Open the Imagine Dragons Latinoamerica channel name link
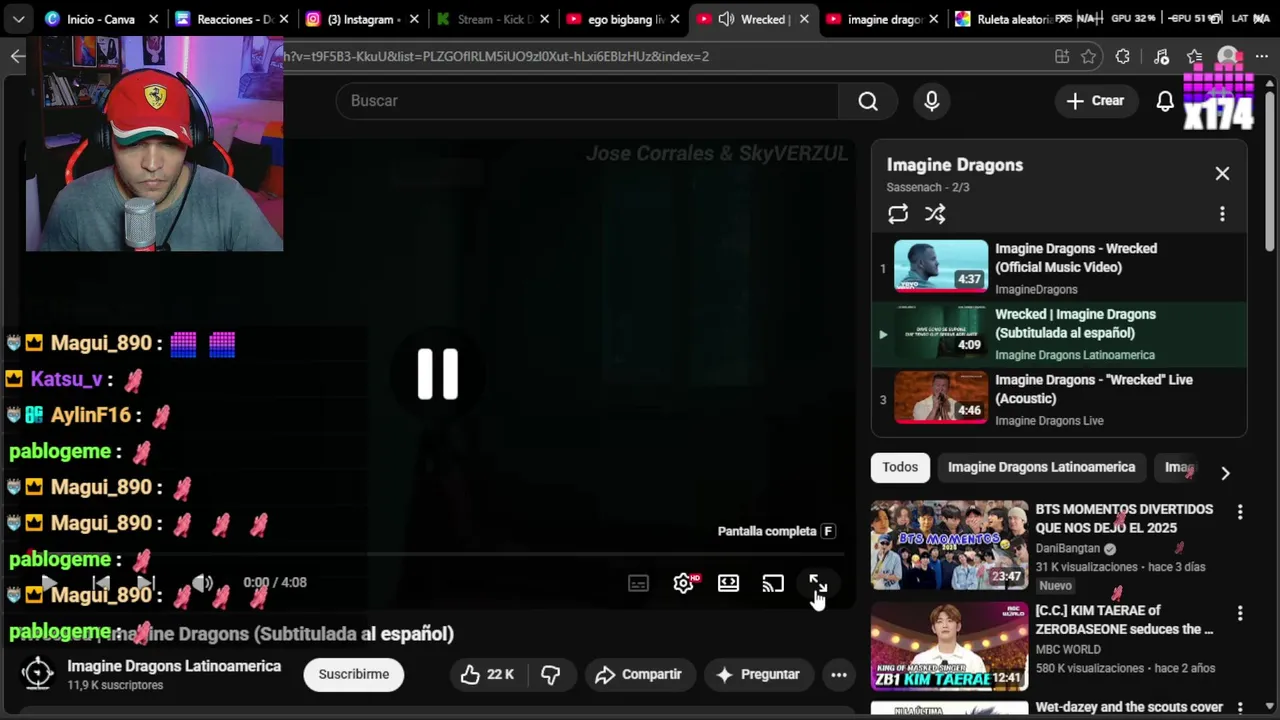The width and height of the screenshot is (1280, 720). tap(174, 667)
